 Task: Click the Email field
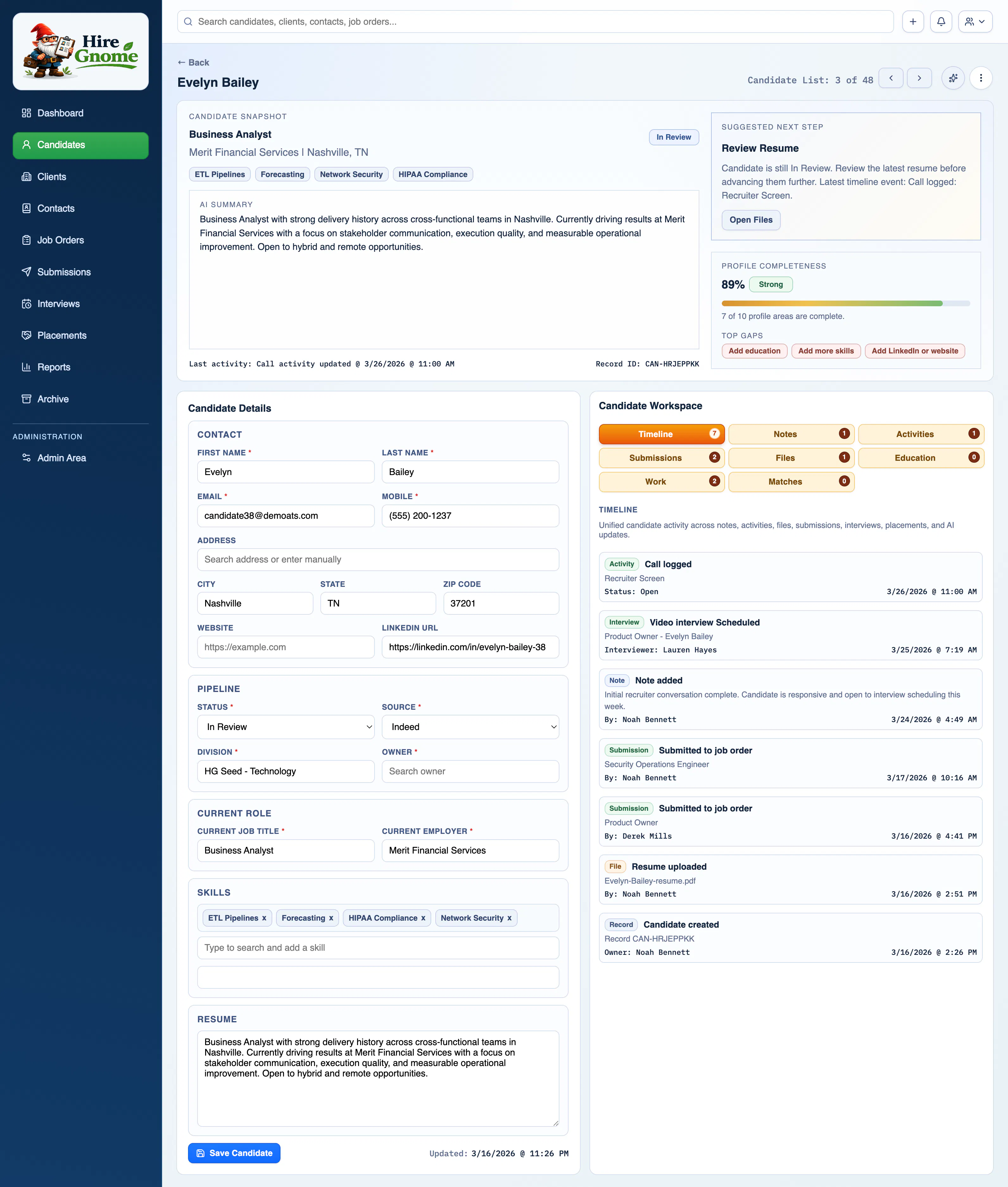coord(286,516)
